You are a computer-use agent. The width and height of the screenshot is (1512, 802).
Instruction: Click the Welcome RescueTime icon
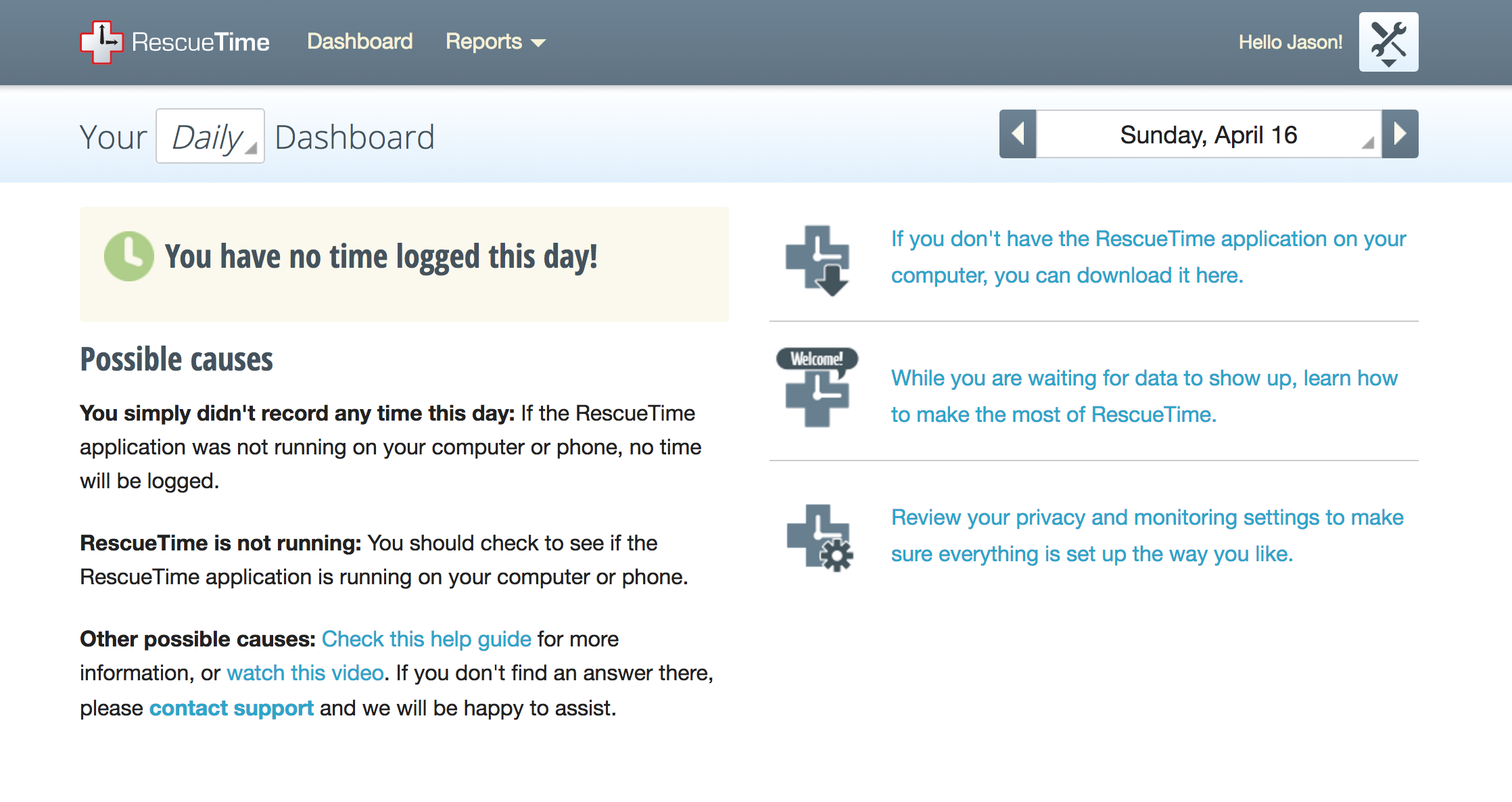coord(818,387)
